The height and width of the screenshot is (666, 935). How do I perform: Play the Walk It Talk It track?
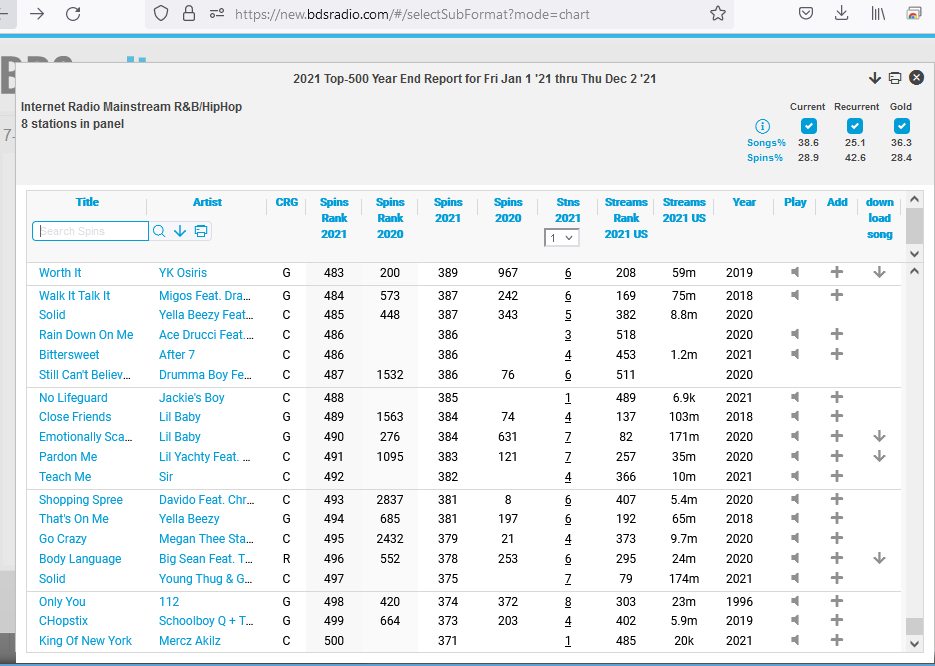tap(795, 295)
